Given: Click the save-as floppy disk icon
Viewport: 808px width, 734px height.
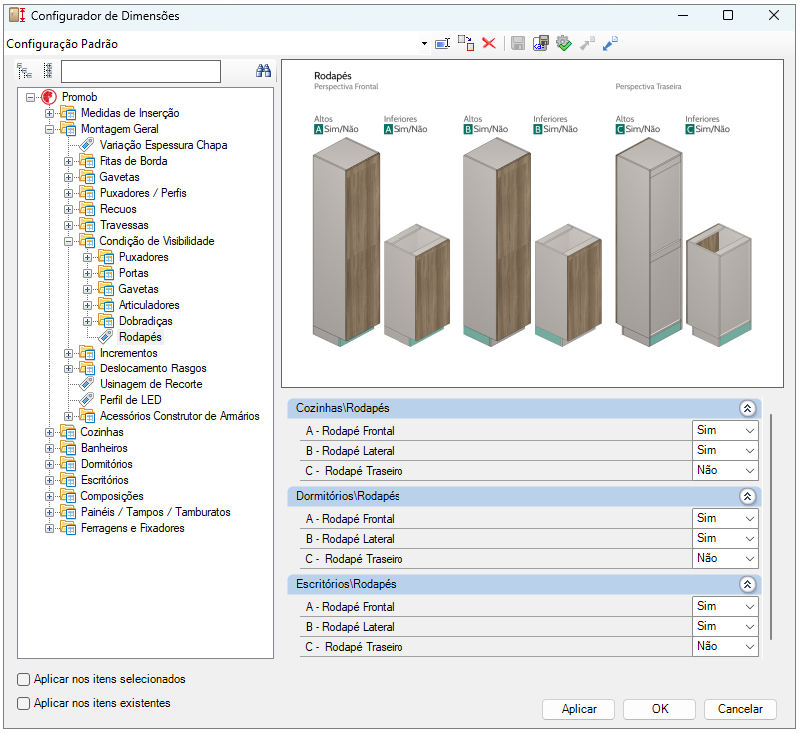Looking at the screenshot, I should tap(541, 43).
